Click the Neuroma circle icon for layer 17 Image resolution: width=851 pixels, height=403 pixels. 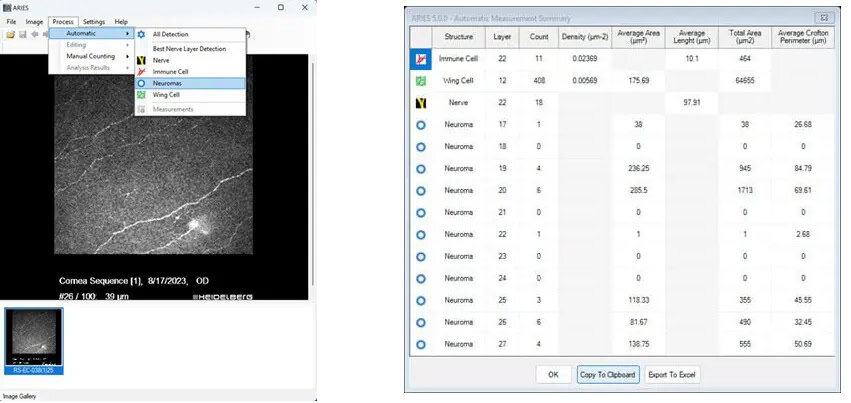pyautogui.click(x=421, y=125)
